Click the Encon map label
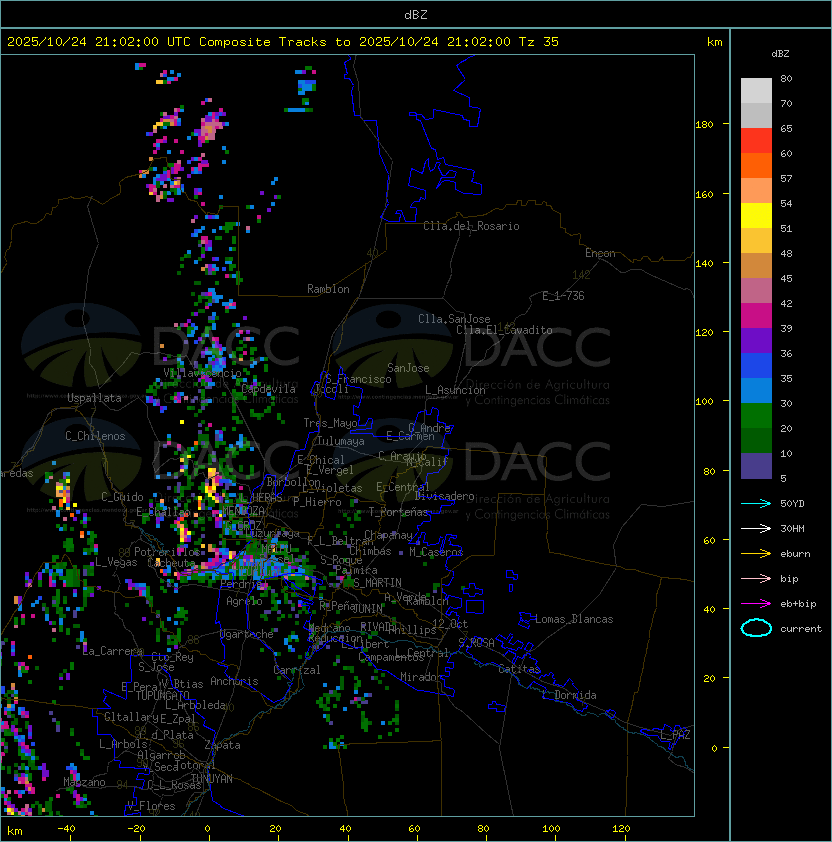 coord(600,253)
